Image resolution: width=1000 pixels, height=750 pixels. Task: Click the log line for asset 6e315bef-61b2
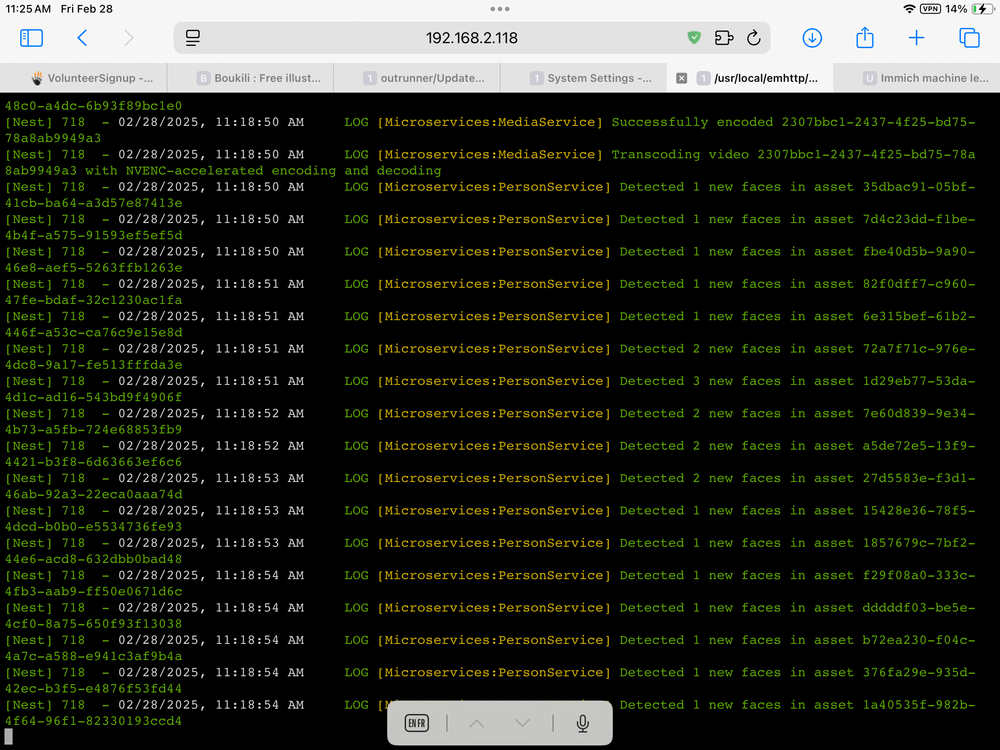(x=490, y=325)
